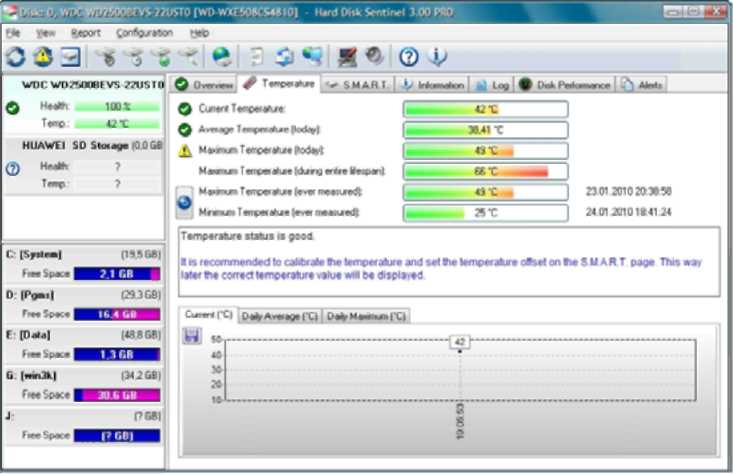Click the two networked monitors toolbar icon
This screenshot has width=733, height=475.
(x=312, y=57)
